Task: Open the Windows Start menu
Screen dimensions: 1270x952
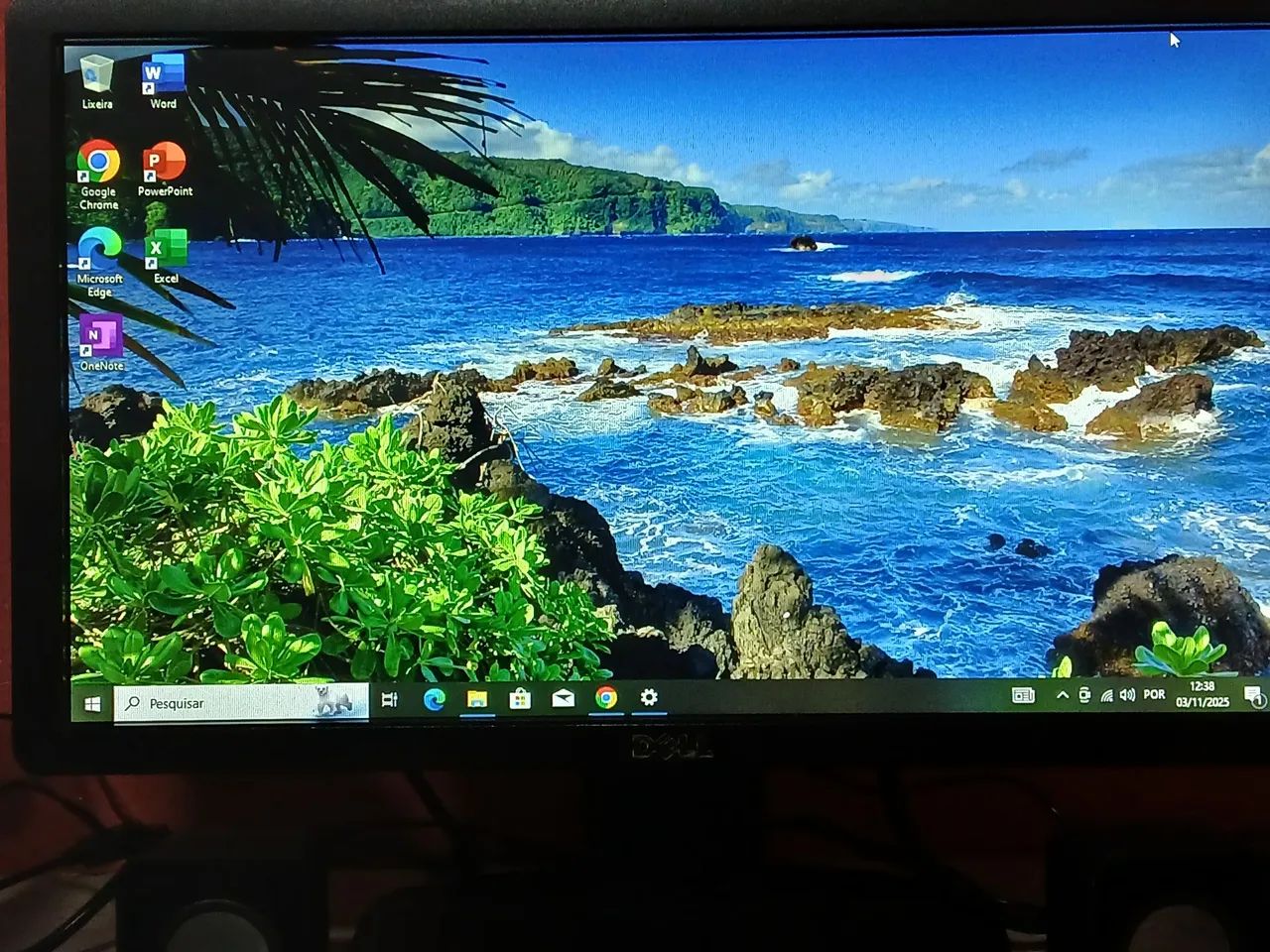Action: 92,703
